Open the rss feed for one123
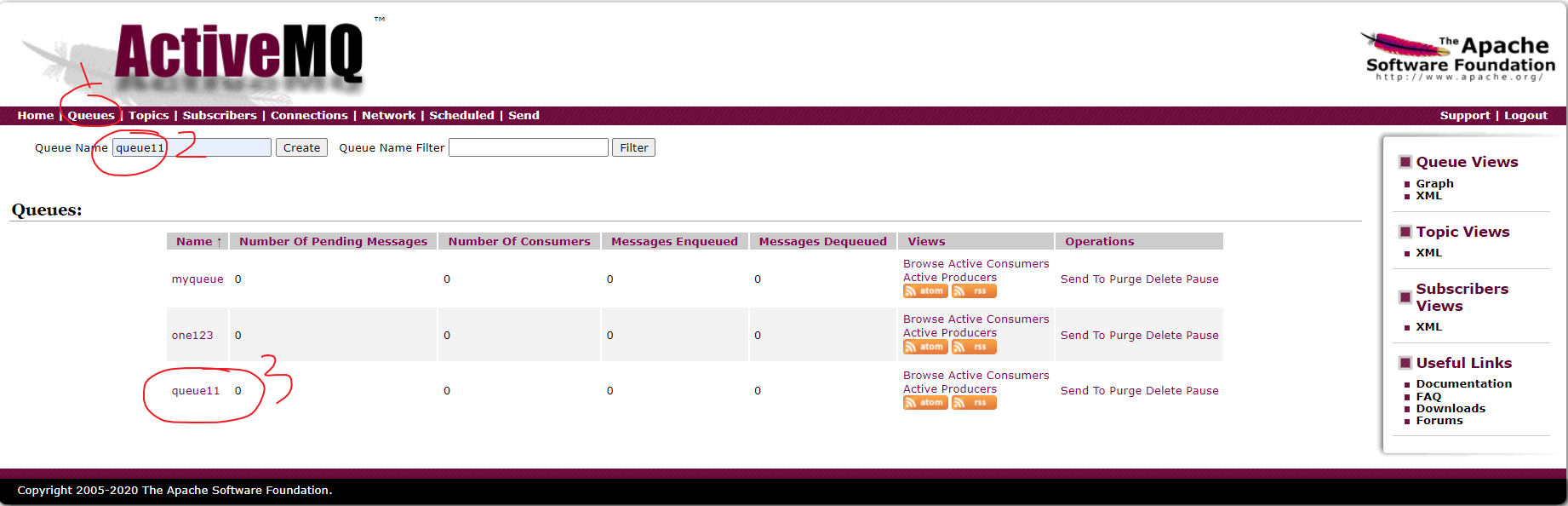Screen dimensions: 1568x506 click(974, 347)
